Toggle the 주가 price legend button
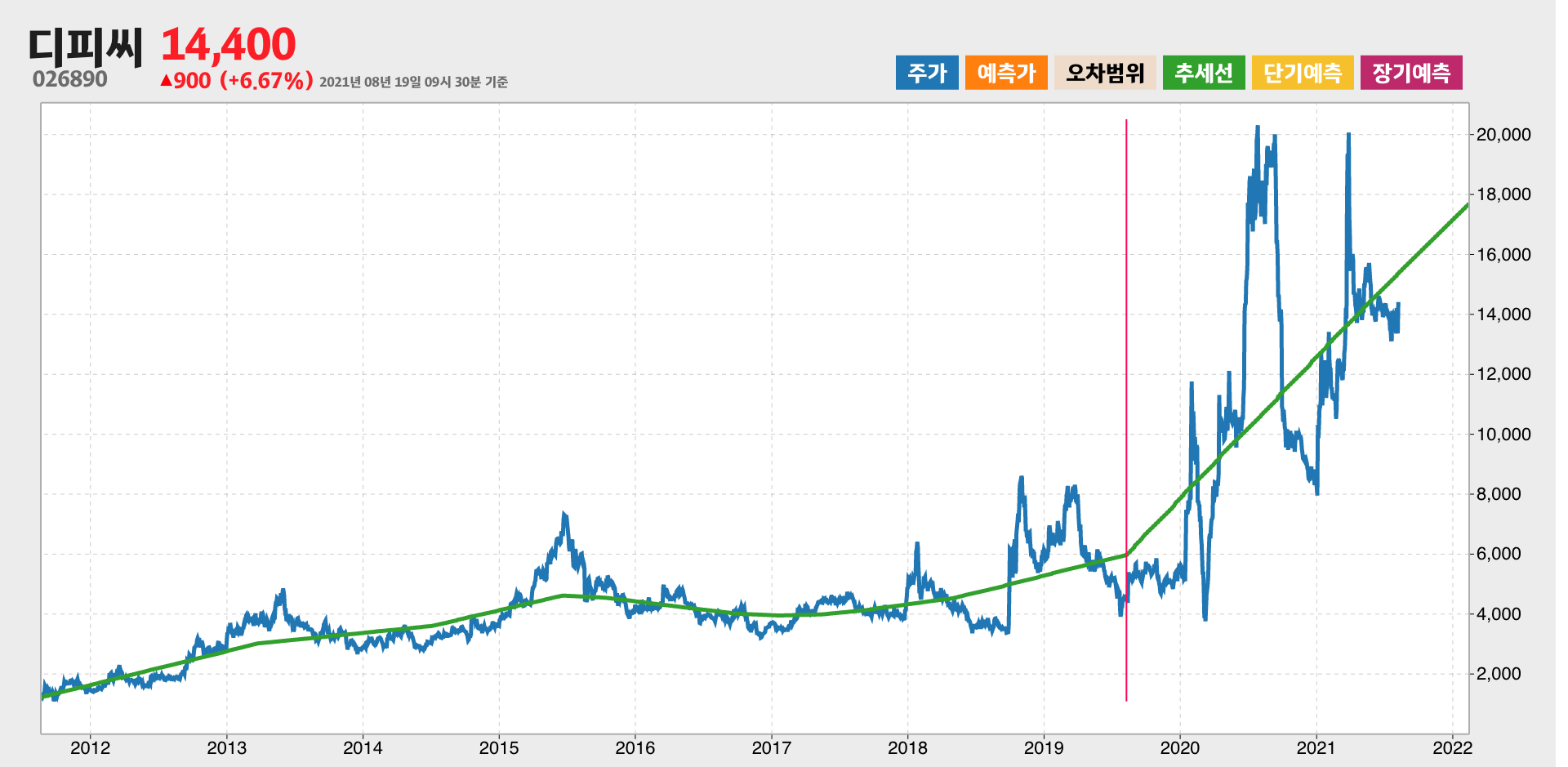Viewport: 1568px width, 767px height. 927,73
